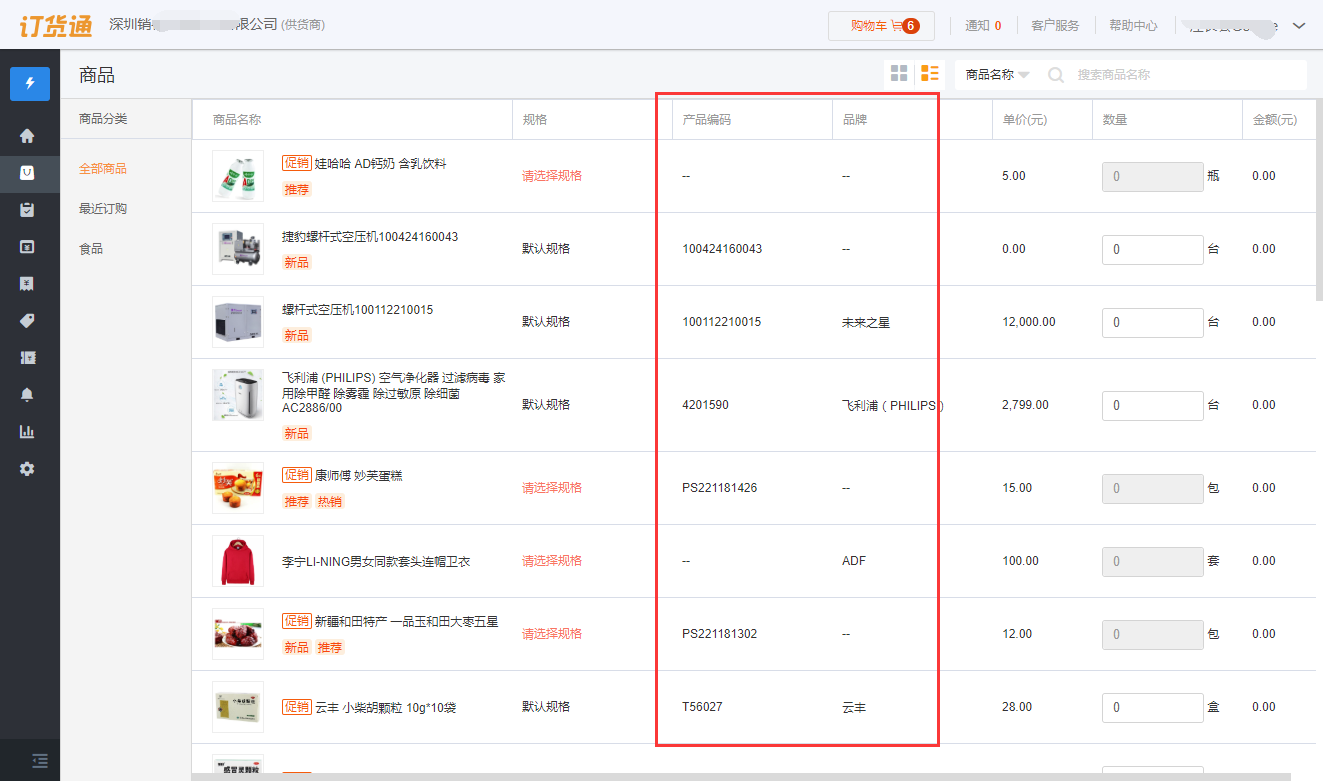
Task: Click product code T56027
Action: tap(702, 707)
